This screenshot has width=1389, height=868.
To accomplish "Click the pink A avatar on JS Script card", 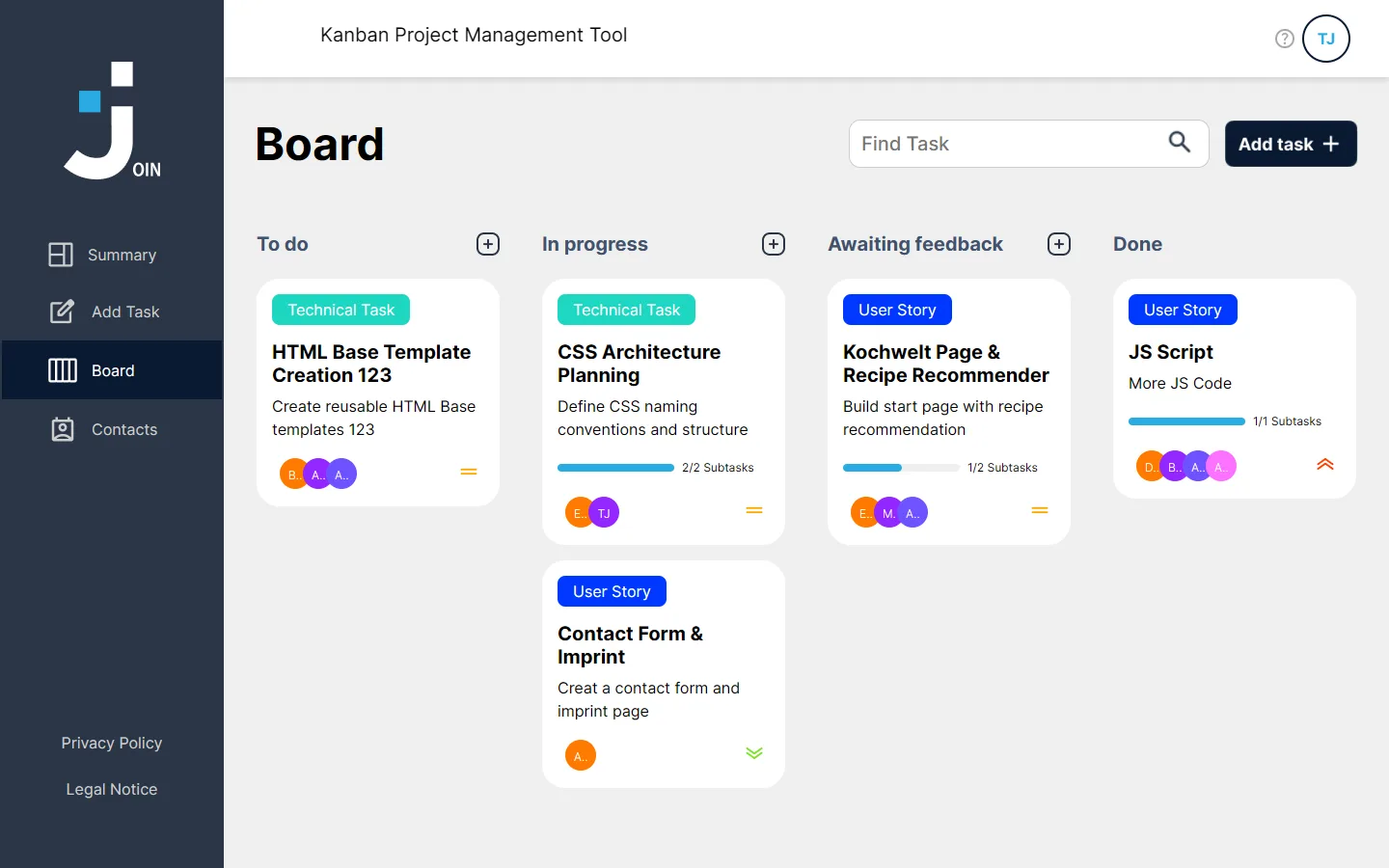I will (1222, 467).
